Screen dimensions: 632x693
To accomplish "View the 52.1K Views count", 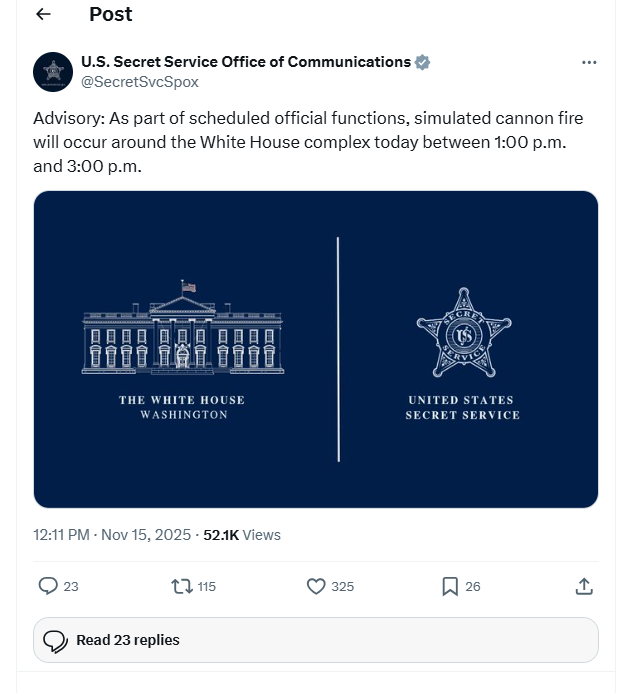I will click(x=242, y=535).
